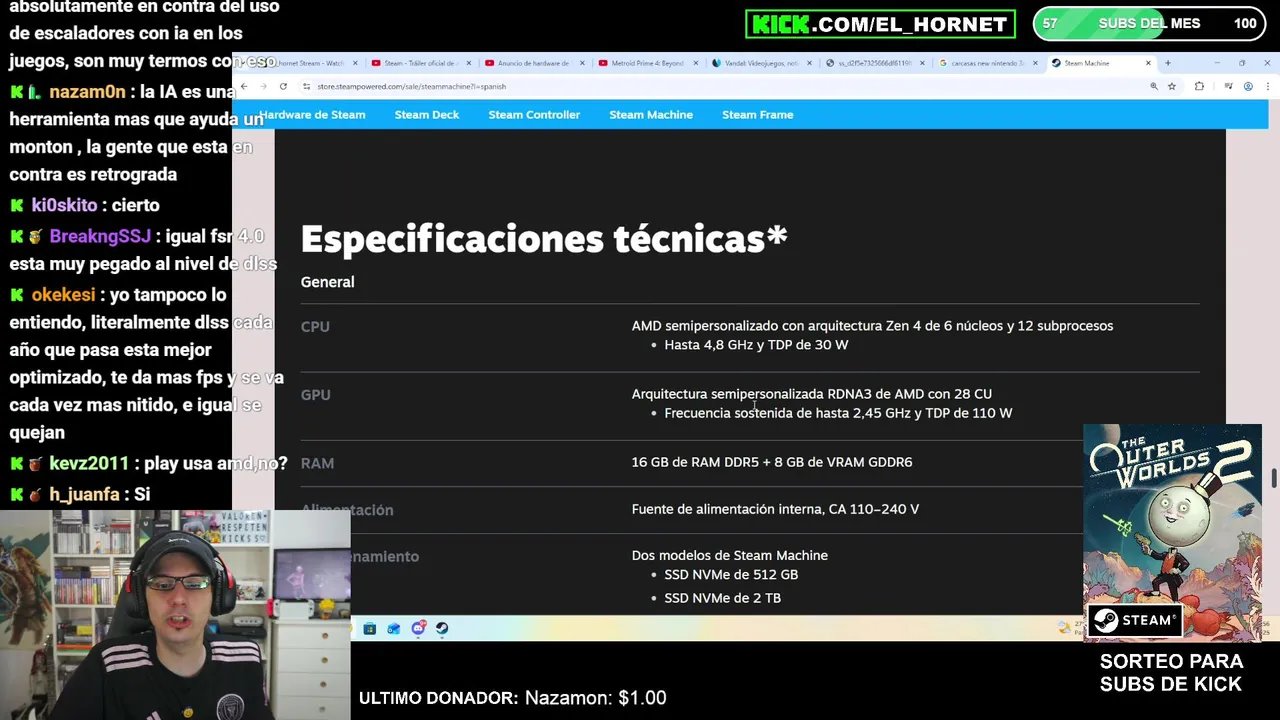Click the Ultimo Donador Nazamon text
Viewport: 1280px width, 720px height.
click(512, 698)
